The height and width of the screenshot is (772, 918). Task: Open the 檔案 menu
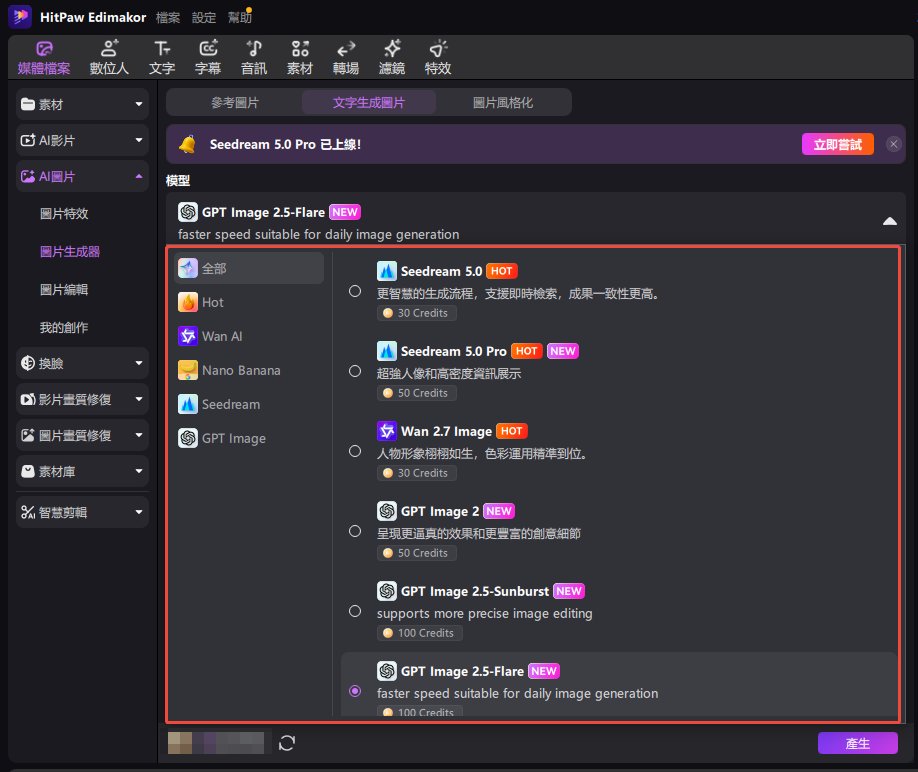coord(168,18)
